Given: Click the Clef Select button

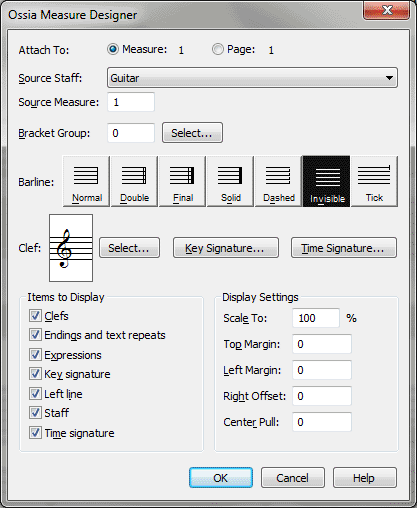Looking at the screenshot, I should (x=129, y=248).
